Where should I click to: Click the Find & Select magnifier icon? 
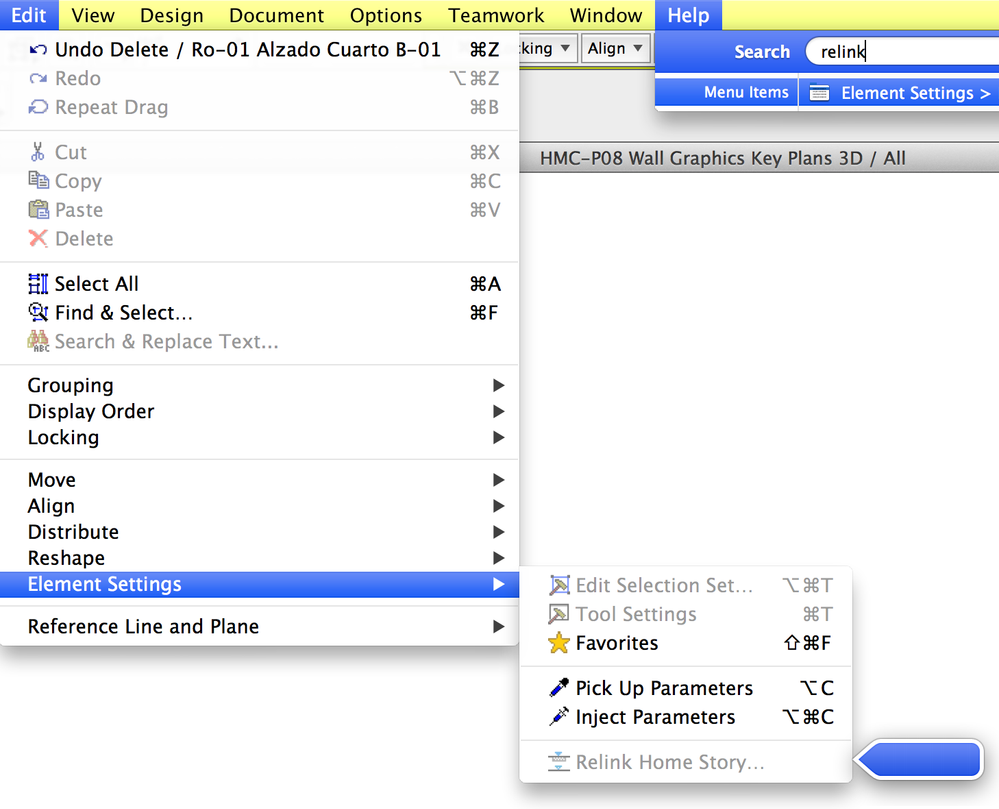(x=38, y=313)
